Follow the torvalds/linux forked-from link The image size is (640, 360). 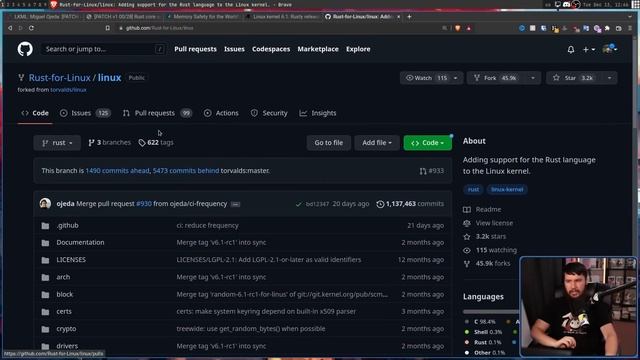click(68, 90)
